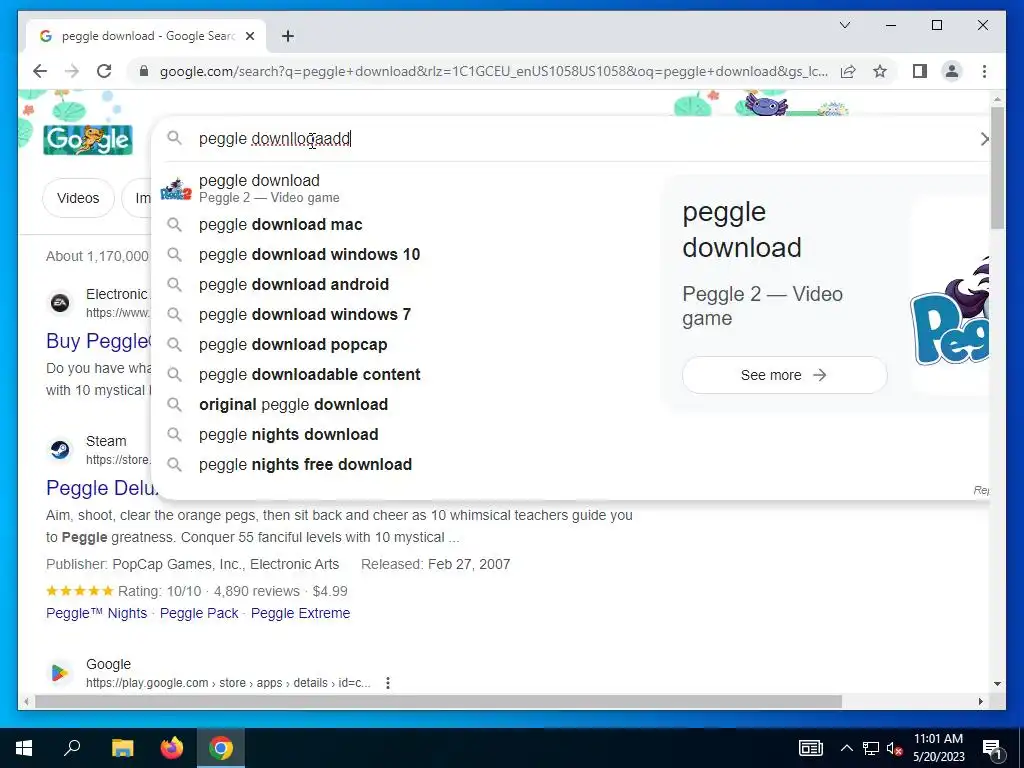This screenshot has width=1024, height=768.
Task: Click the Electronic Arts favicon icon
Action: (60, 303)
